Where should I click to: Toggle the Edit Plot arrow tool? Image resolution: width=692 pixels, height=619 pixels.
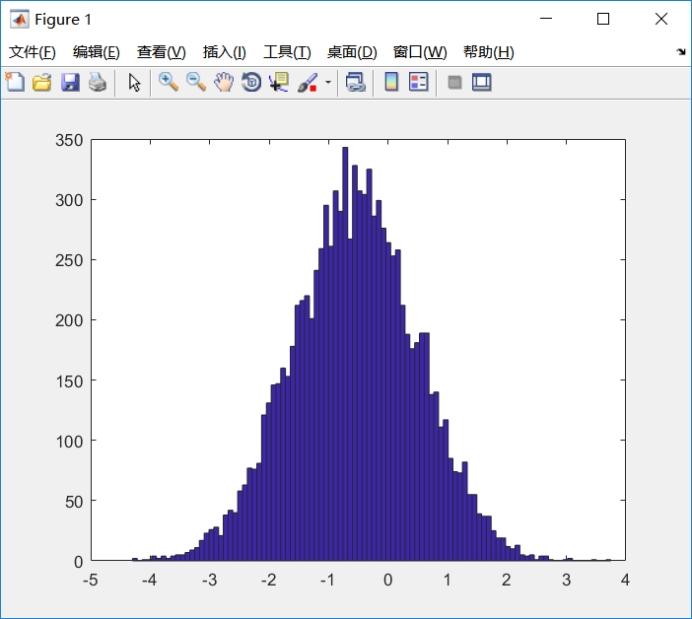[133, 83]
